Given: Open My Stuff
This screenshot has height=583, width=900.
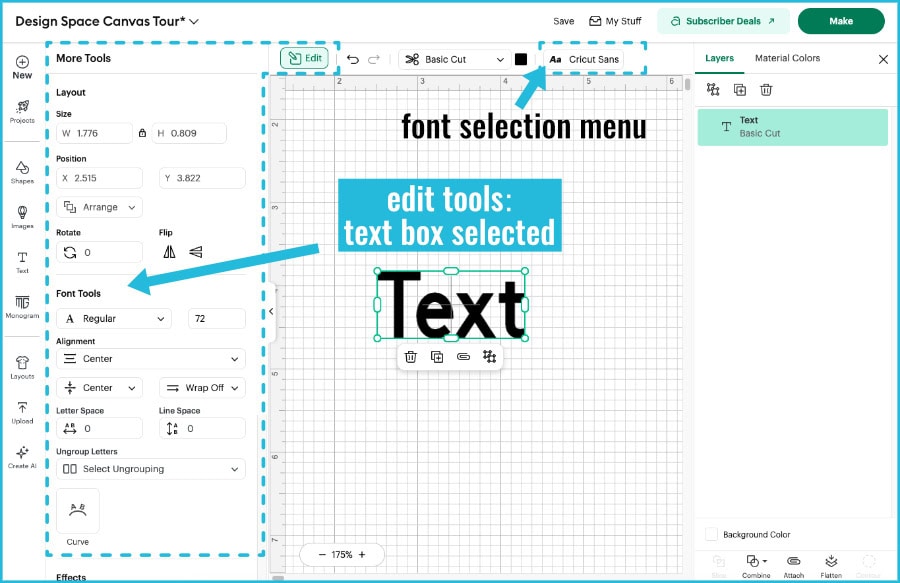Looking at the screenshot, I should click(615, 21).
